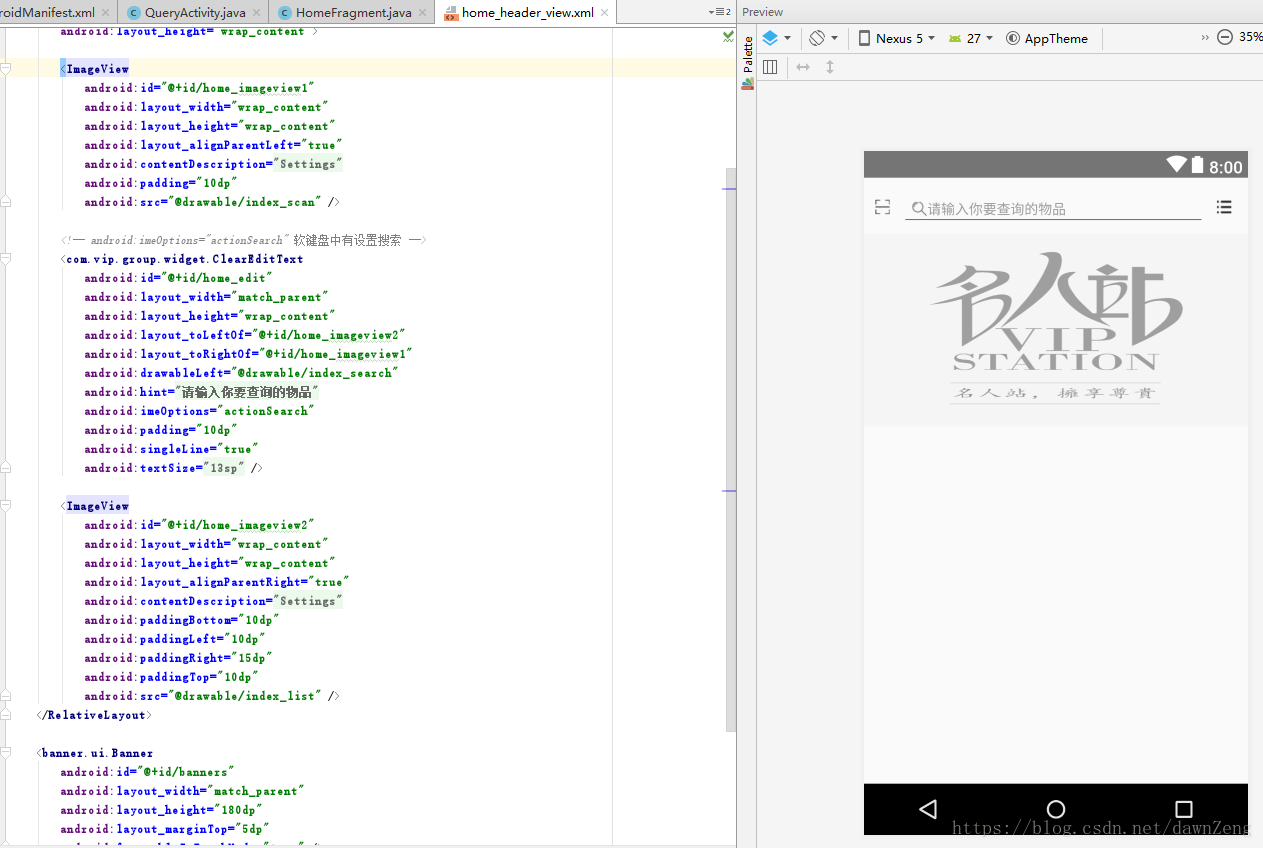Click the first 'Settings' contentDescription value
This screenshot has width=1263, height=848.
[308, 164]
